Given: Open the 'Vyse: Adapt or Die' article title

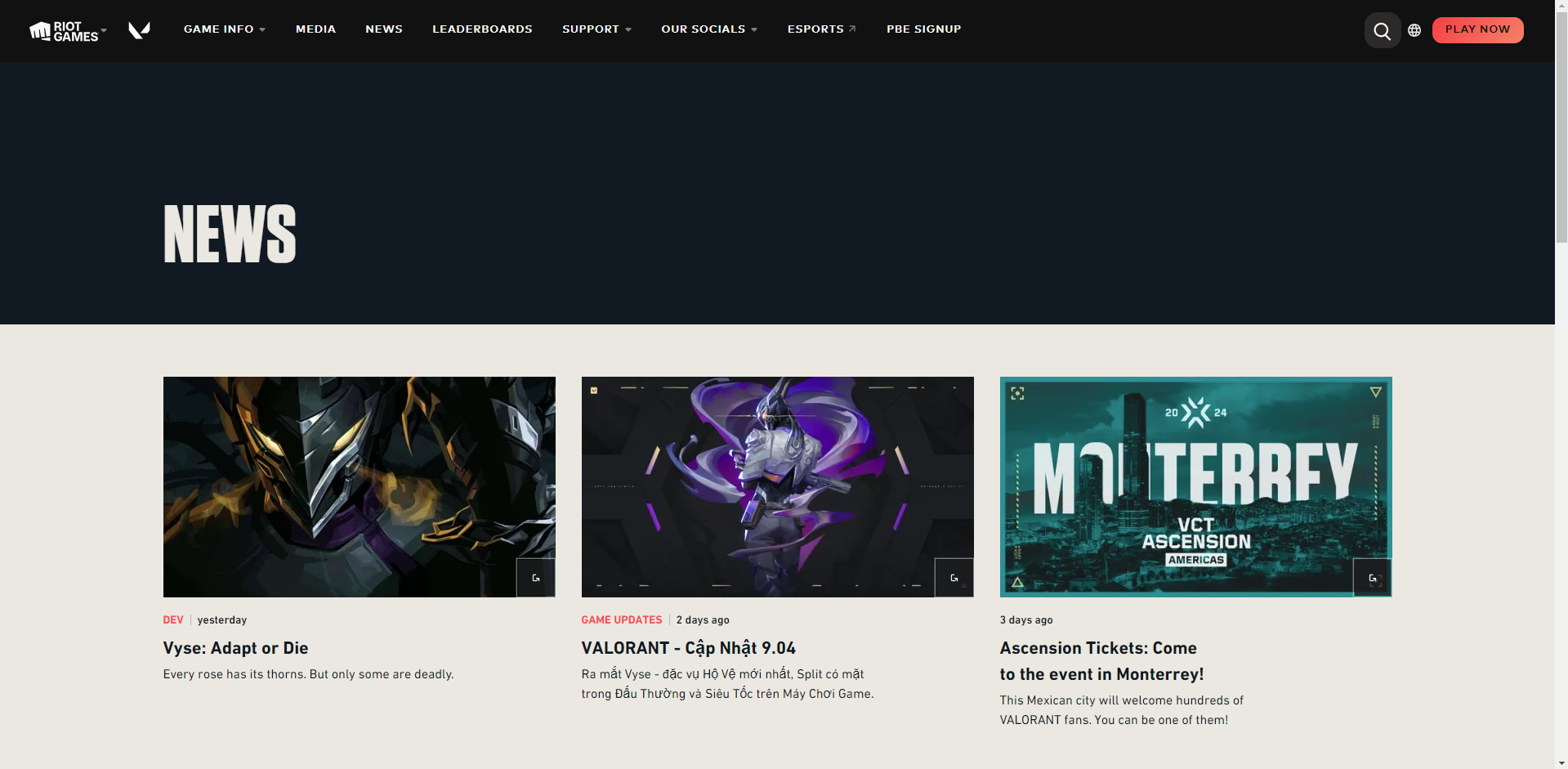Looking at the screenshot, I should 235,648.
